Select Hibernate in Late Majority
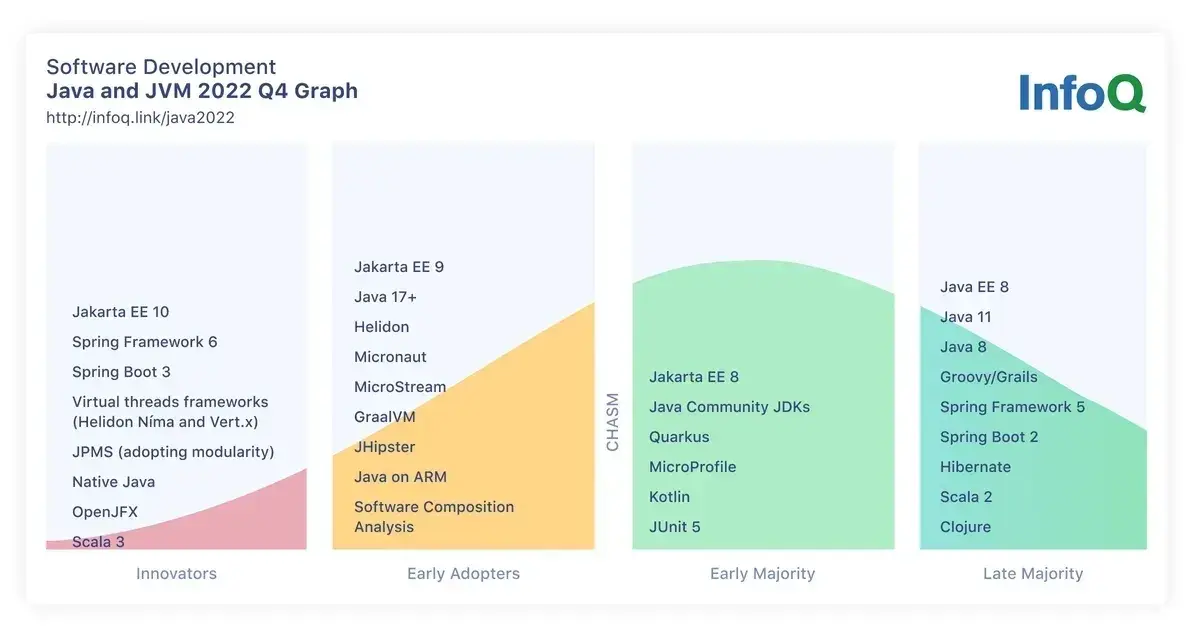The image size is (1200, 628). (x=975, y=467)
